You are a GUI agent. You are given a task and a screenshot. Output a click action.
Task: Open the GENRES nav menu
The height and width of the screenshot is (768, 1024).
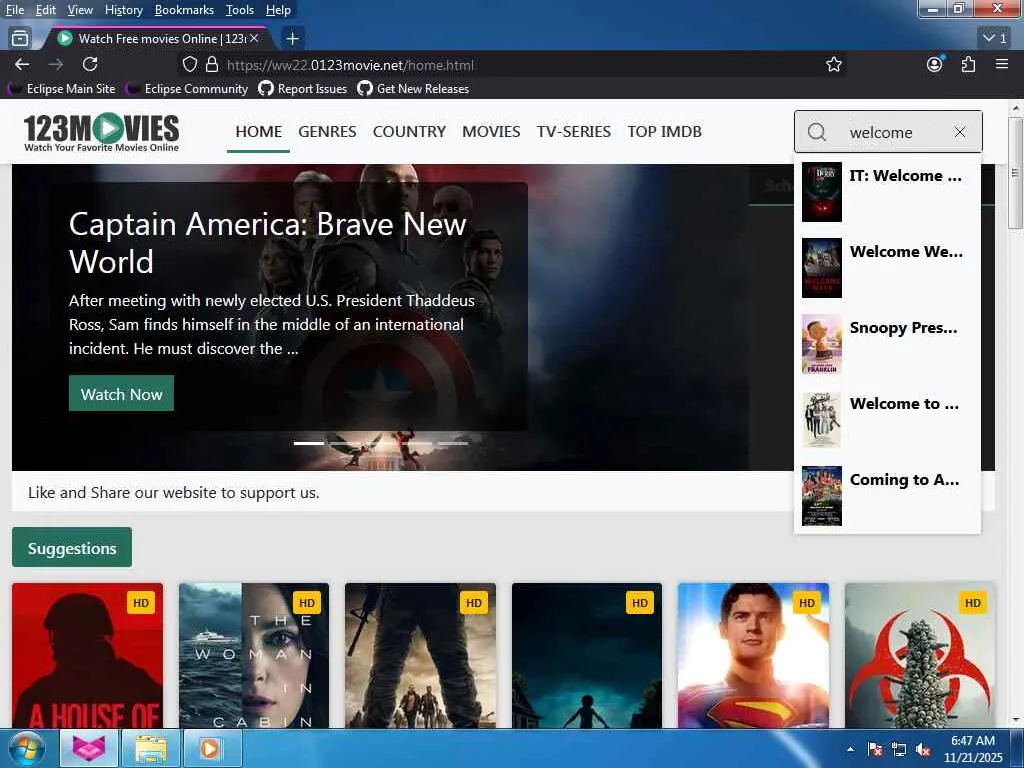click(327, 131)
